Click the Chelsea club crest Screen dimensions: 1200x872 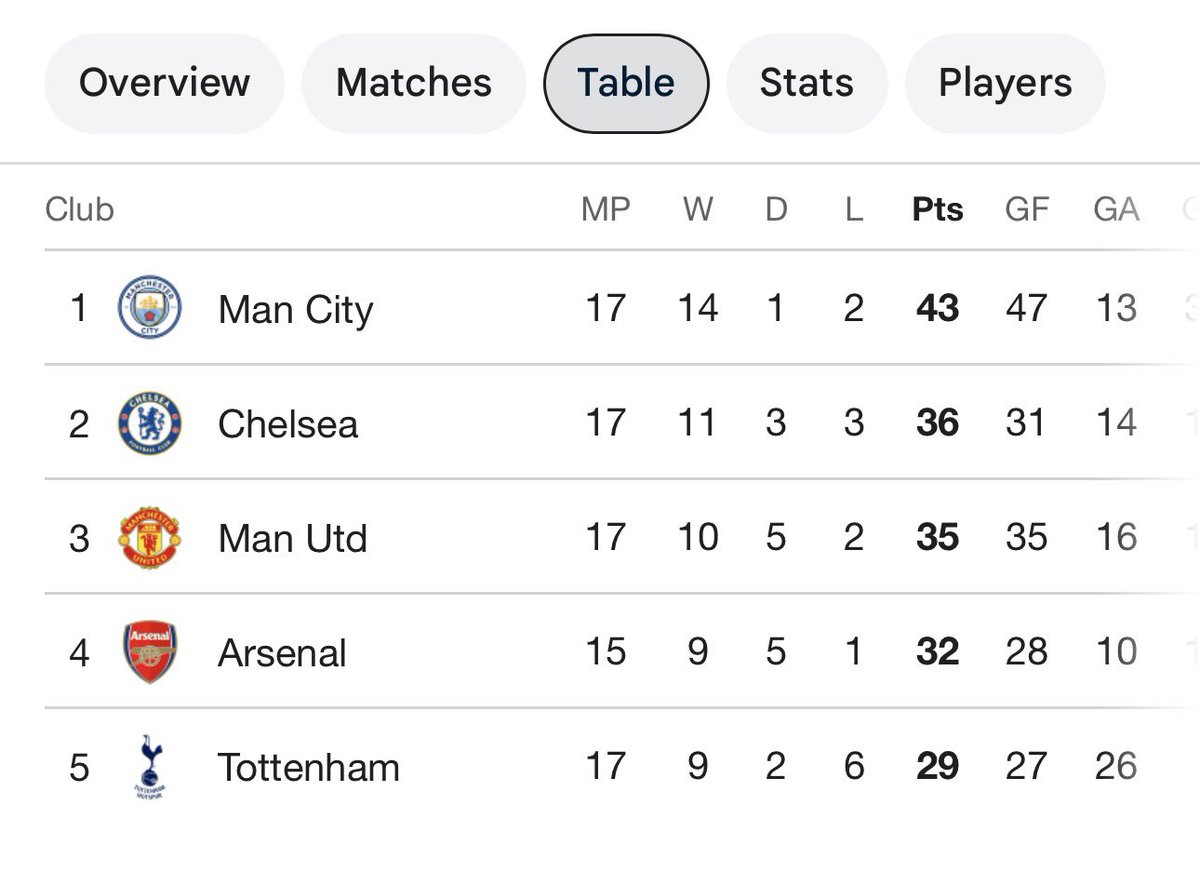click(150, 423)
